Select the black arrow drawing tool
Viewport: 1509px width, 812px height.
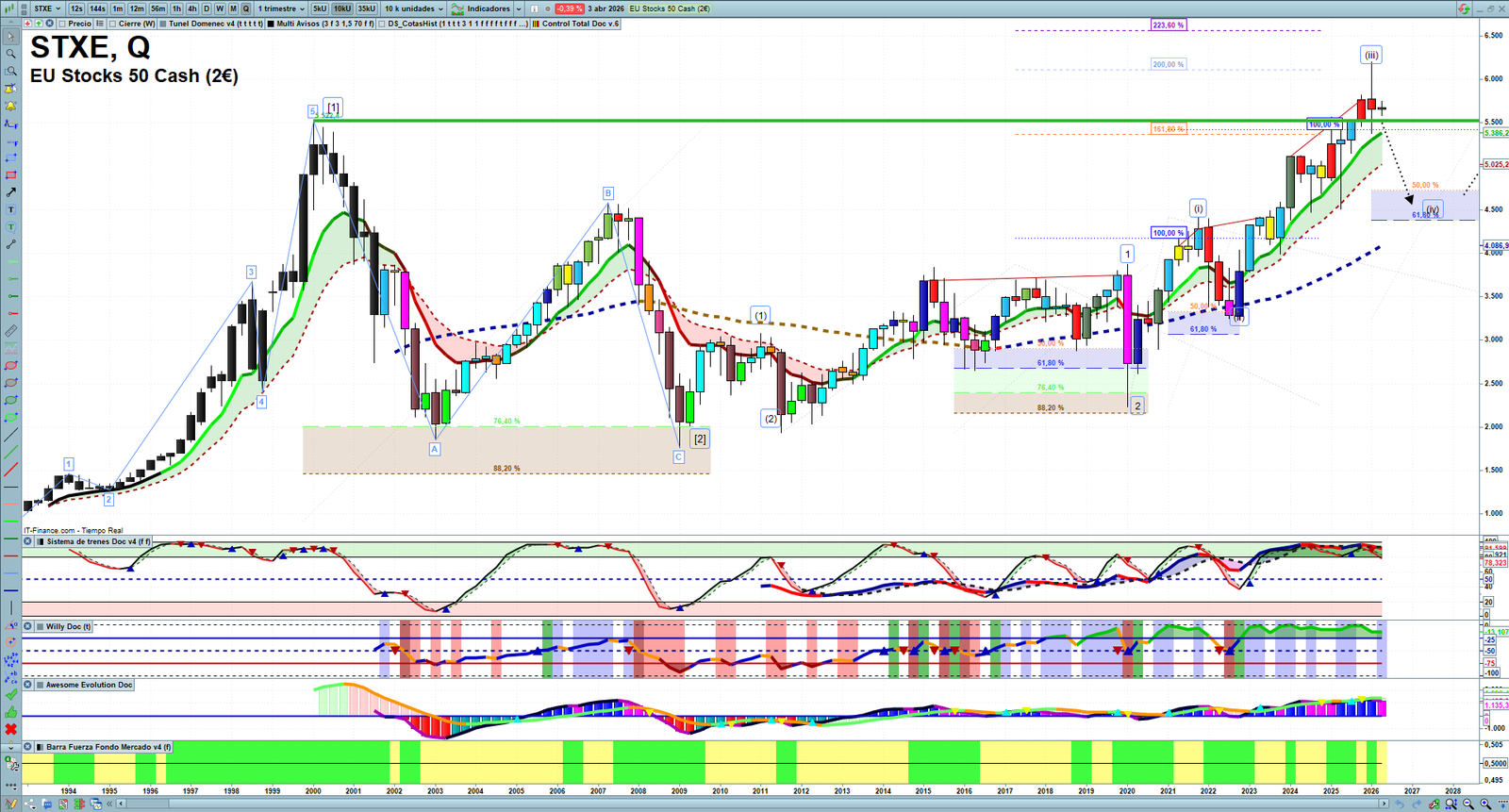11,191
